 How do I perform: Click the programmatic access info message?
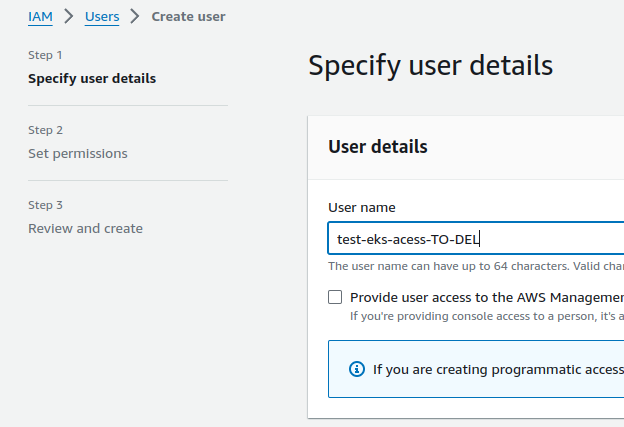[498, 370]
